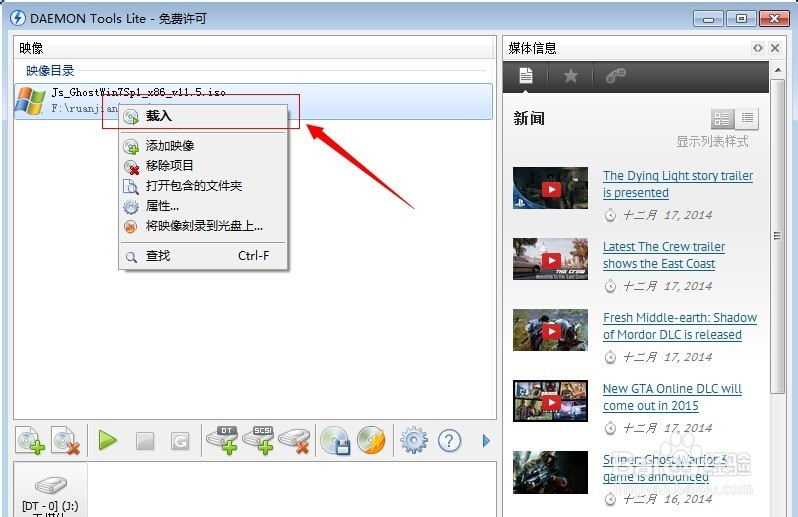Open the star favorites tab

click(571, 76)
